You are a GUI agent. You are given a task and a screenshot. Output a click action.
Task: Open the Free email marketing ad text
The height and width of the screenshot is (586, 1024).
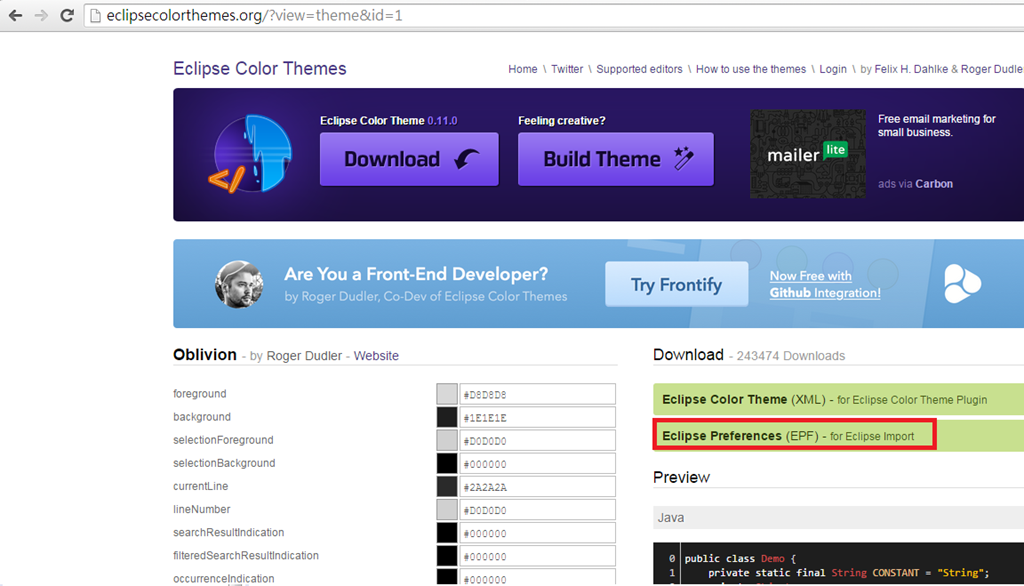pyautogui.click(x=936, y=125)
